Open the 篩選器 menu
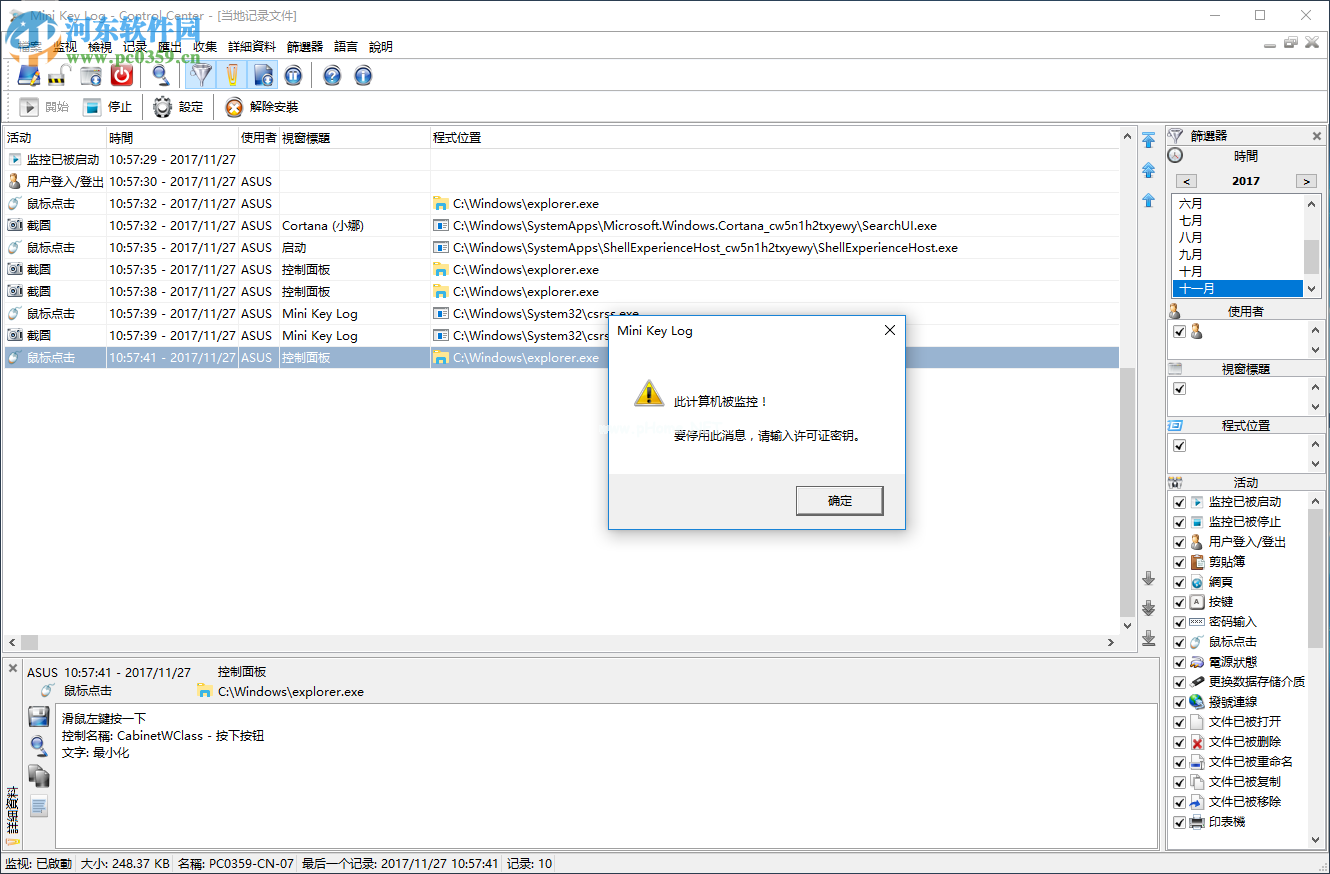The image size is (1330, 874). [305, 46]
